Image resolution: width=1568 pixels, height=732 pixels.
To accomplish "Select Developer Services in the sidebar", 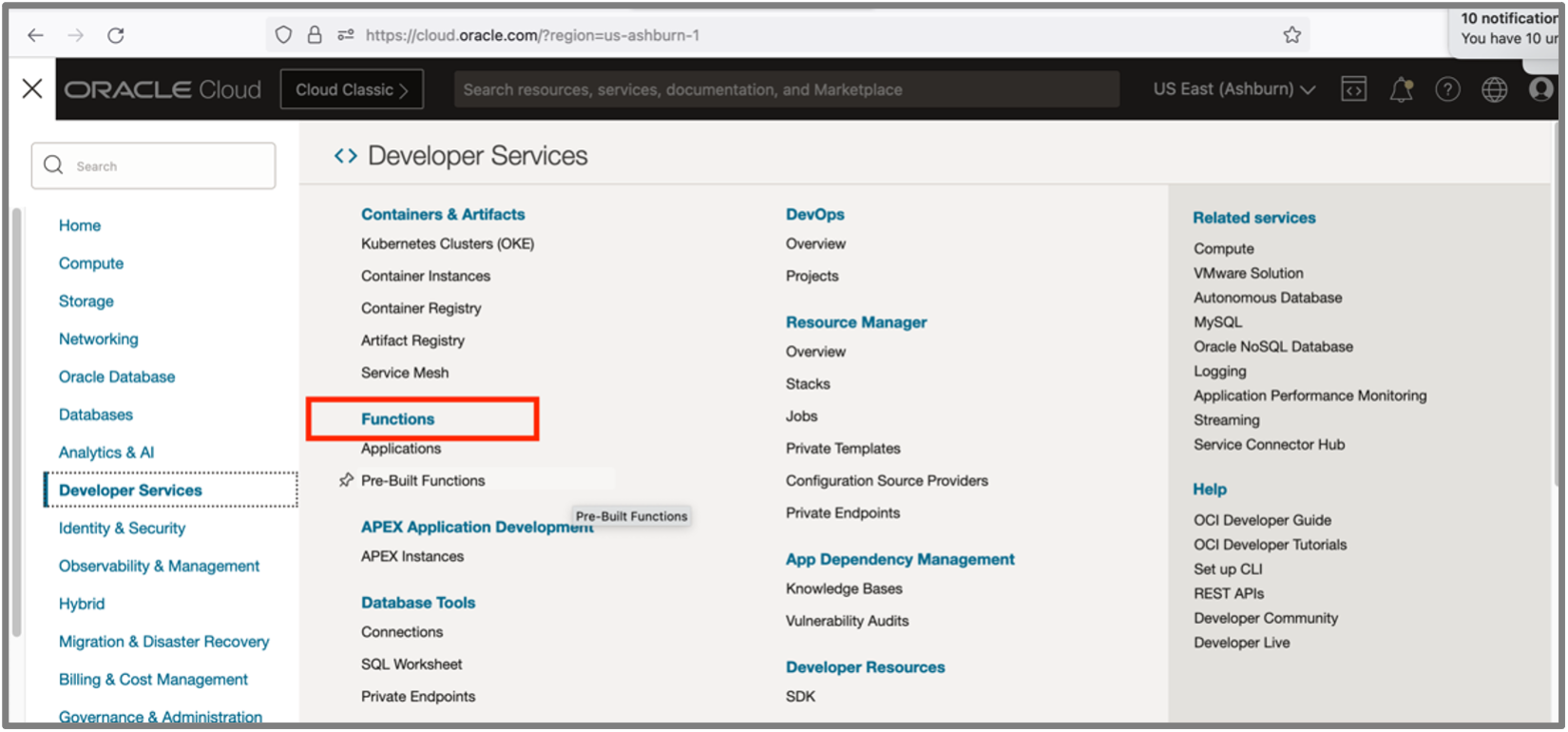I will pyautogui.click(x=130, y=490).
